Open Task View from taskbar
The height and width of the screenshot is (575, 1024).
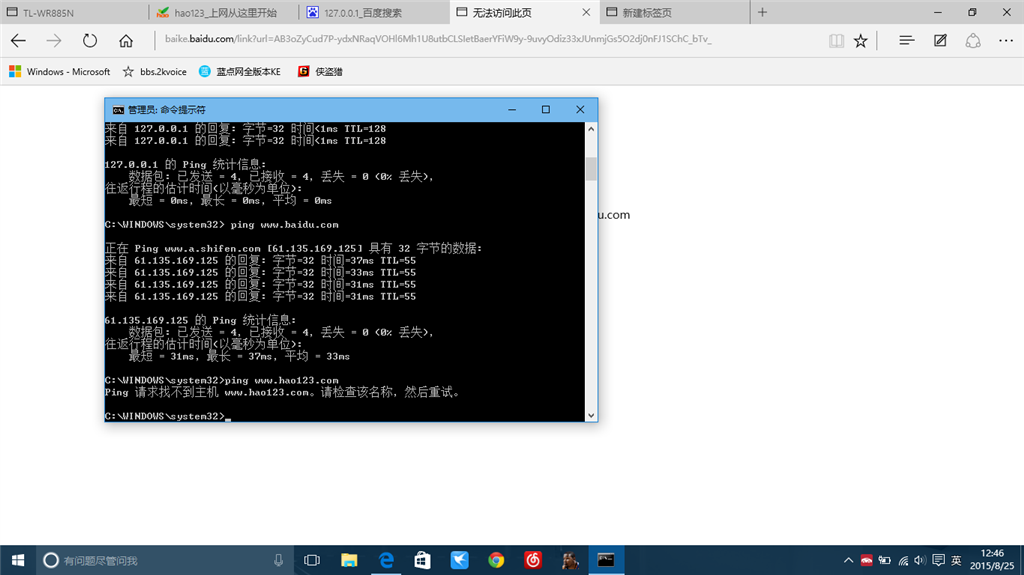[x=312, y=560]
